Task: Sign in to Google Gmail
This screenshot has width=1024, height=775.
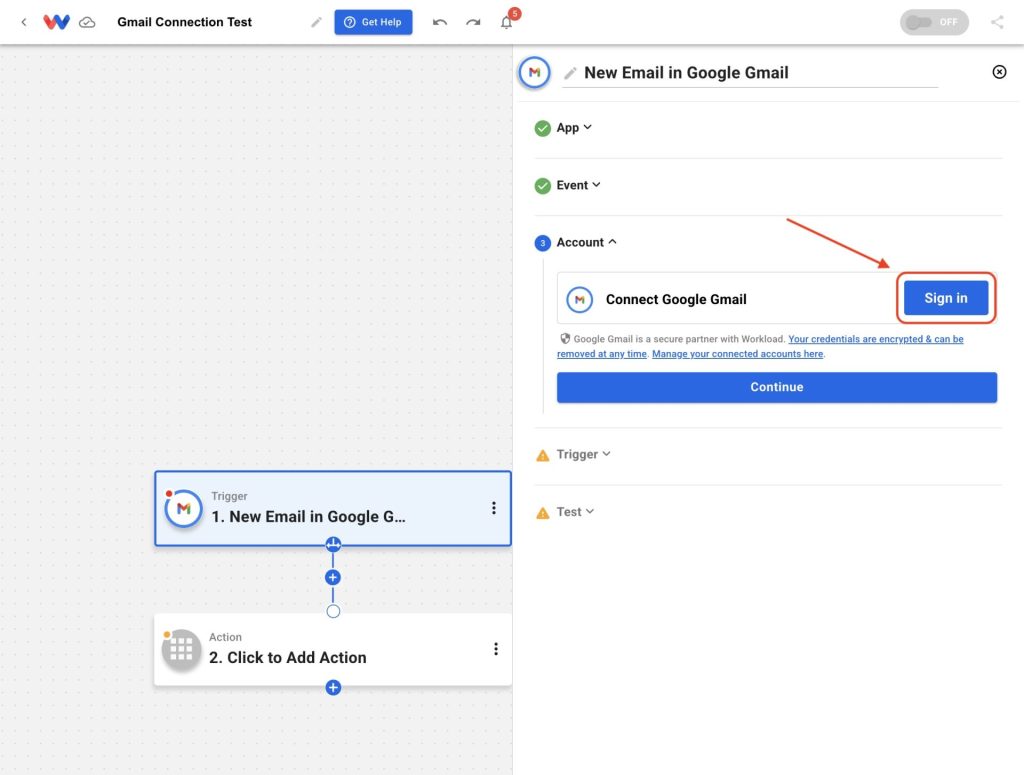Action: [x=946, y=298]
